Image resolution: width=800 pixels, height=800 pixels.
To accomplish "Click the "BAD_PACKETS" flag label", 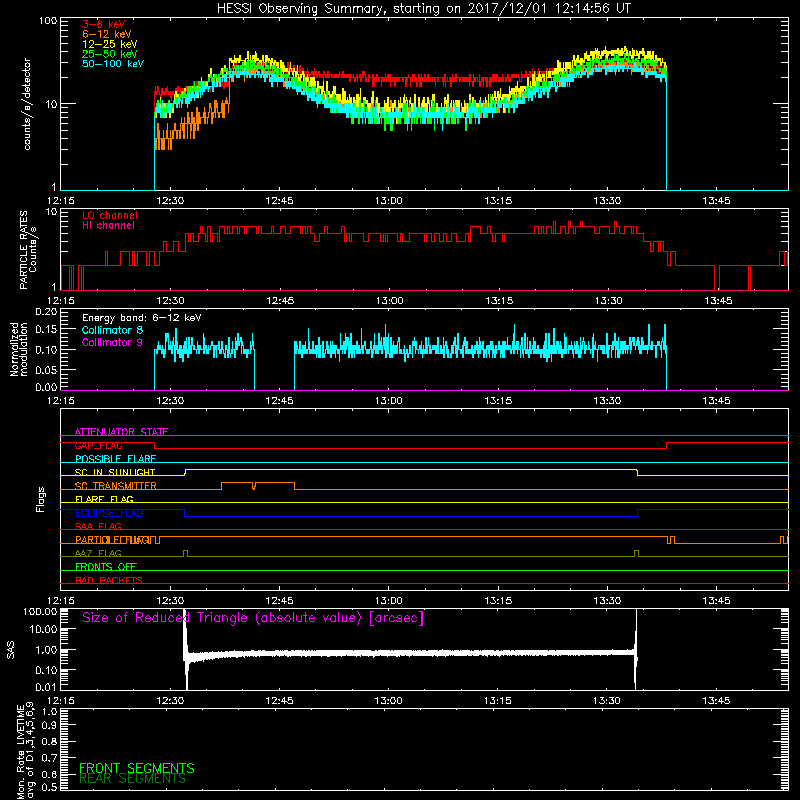I will 109,580.
